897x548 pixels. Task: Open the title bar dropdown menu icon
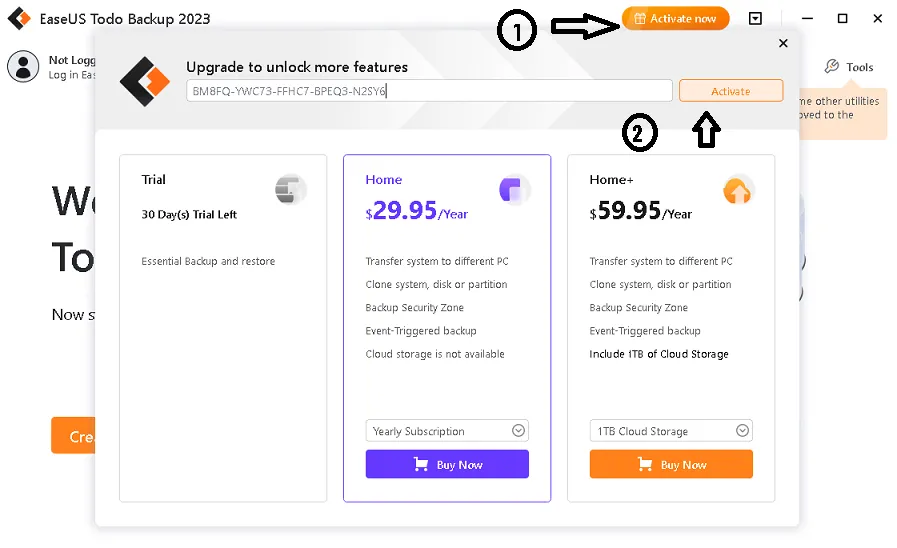tap(756, 18)
